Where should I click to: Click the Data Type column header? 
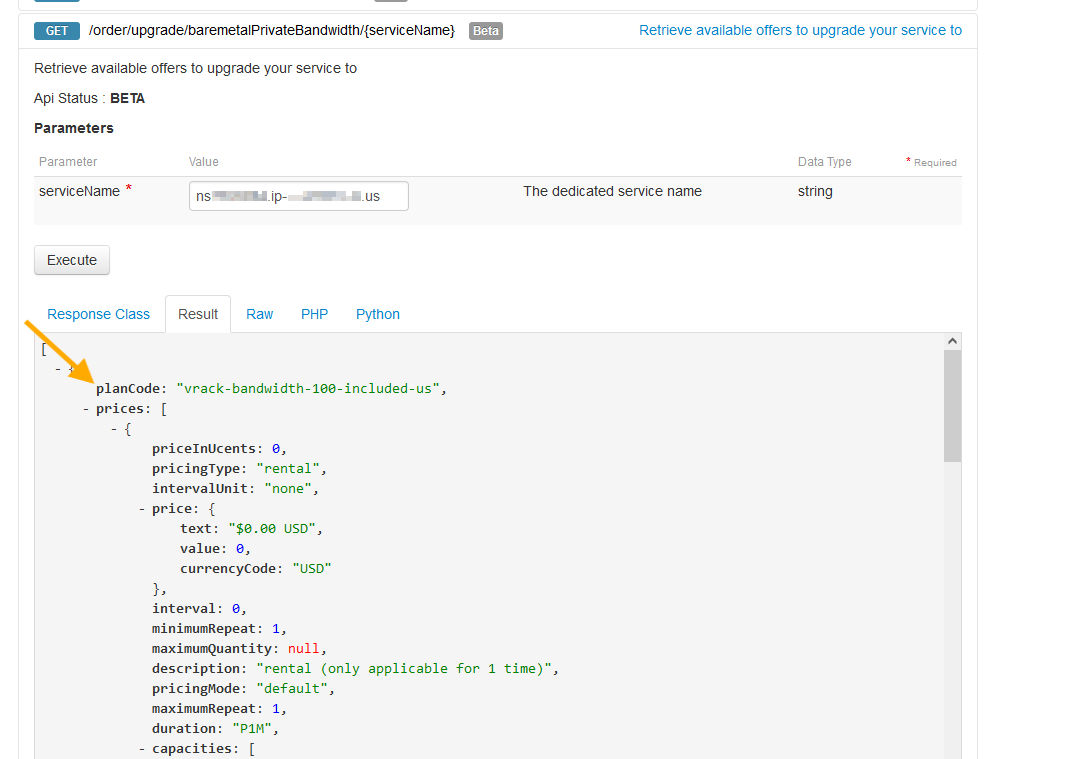coord(824,162)
